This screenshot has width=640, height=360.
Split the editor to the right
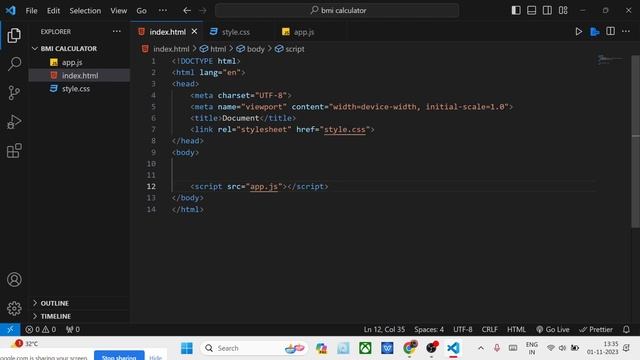(611, 31)
